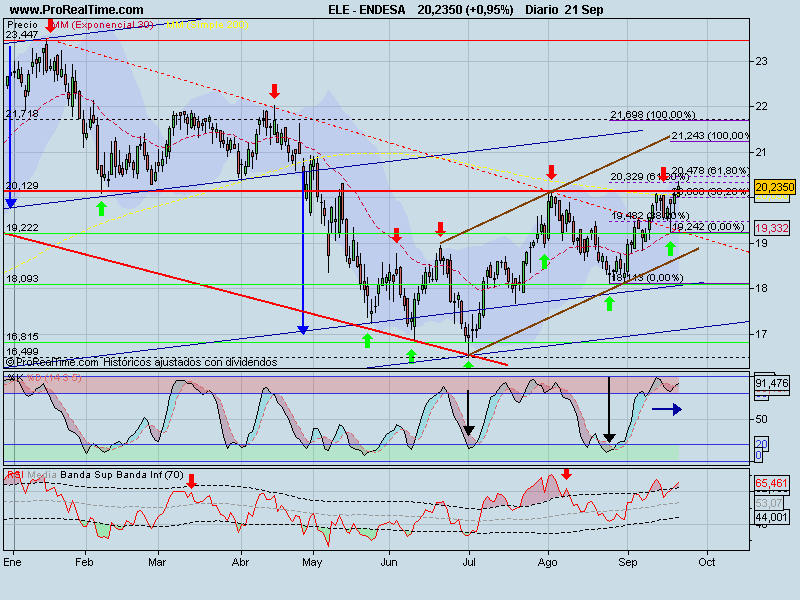Select the 21,243 (100,00% Fibonacci label
800x600 pixels.
pyautogui.click(x=710, y=136)
